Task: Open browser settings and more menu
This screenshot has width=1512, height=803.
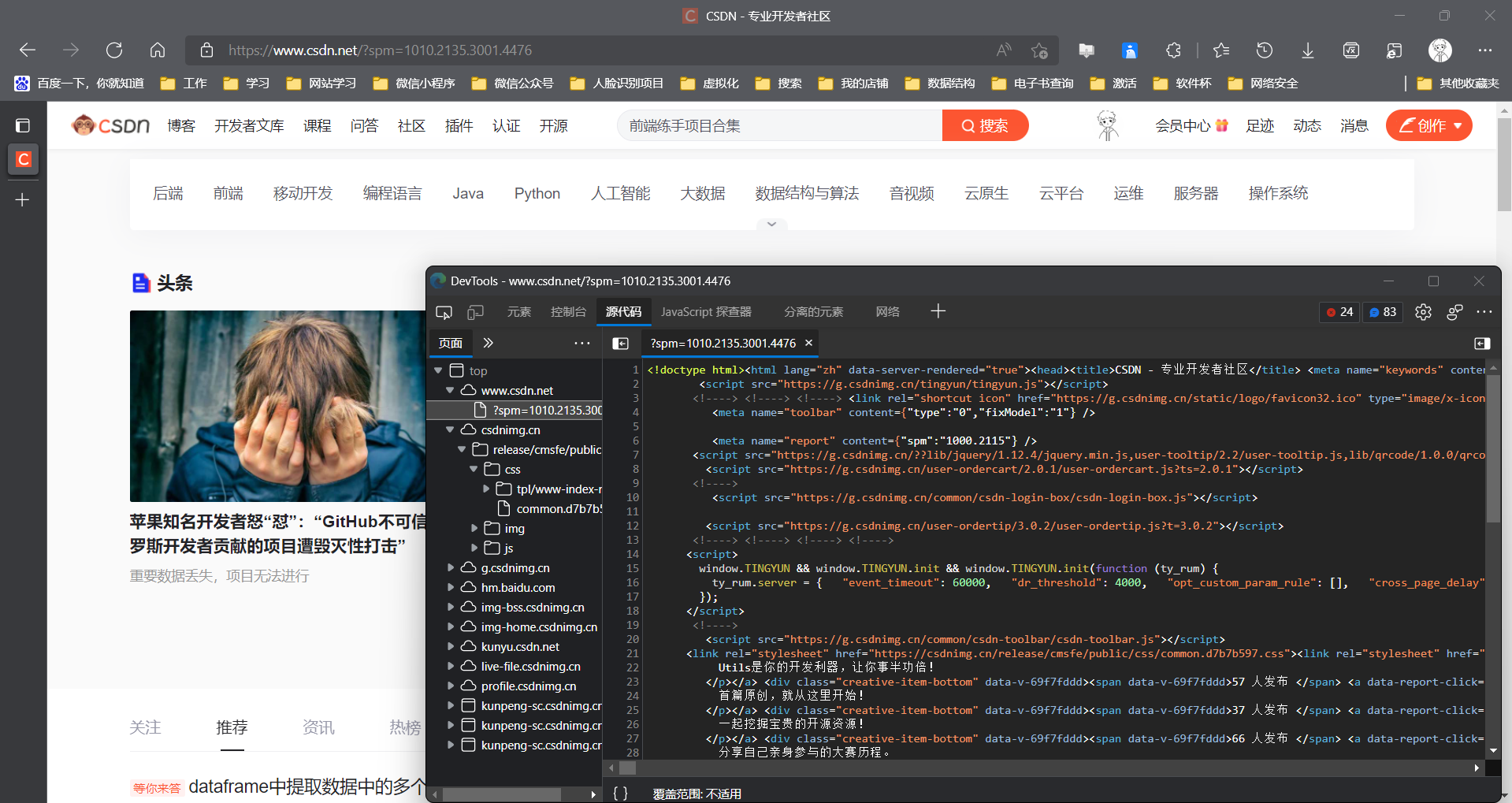Action: (1485, 50)
